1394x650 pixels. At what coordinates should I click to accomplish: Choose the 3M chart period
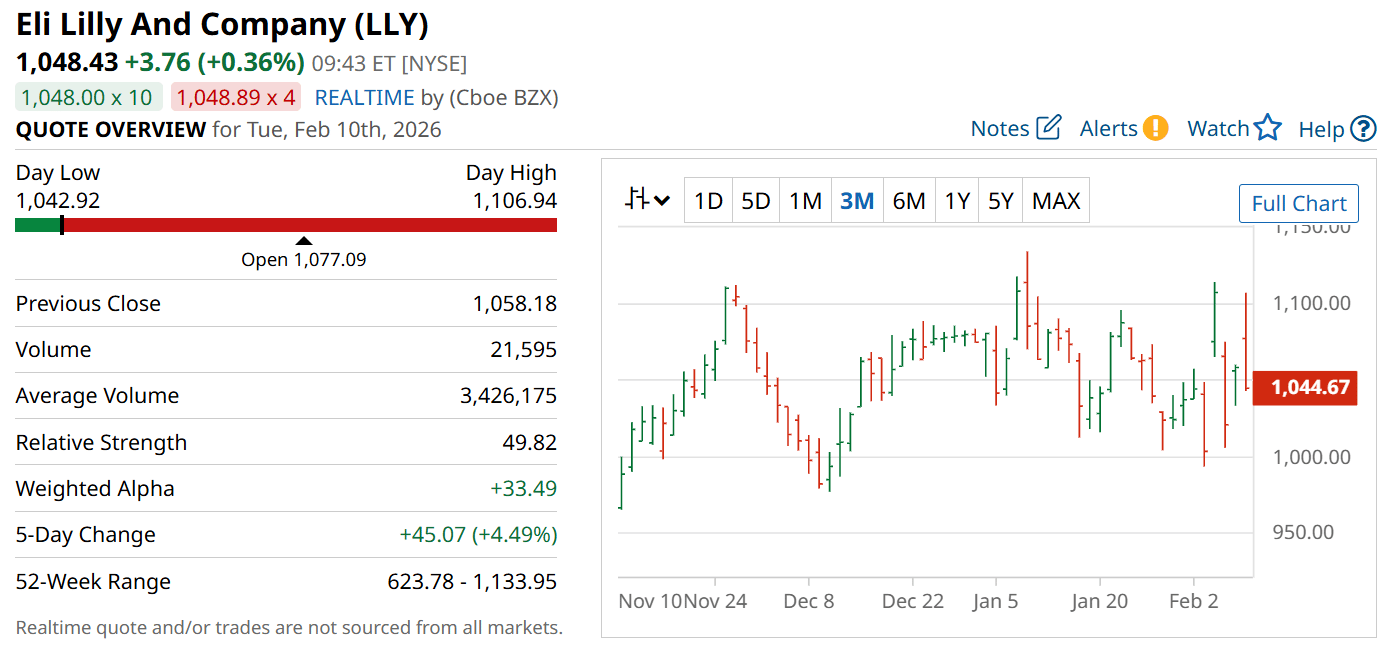(x=857, y=201)
